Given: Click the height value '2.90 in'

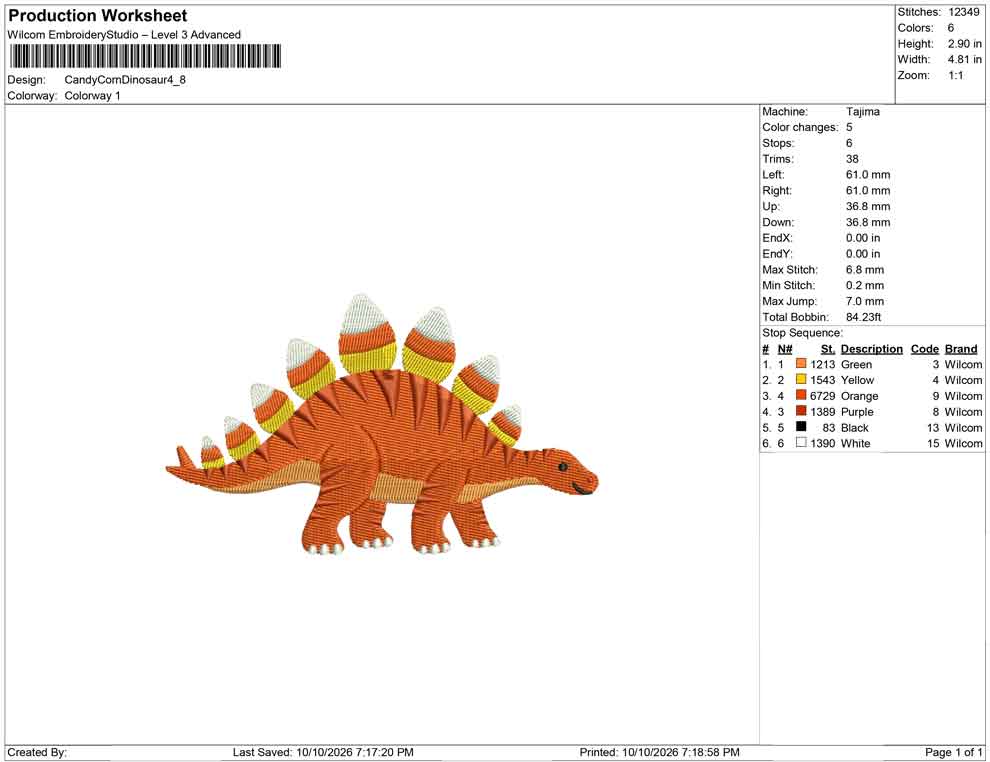Looking at the screenshot, I should [965, 44].
